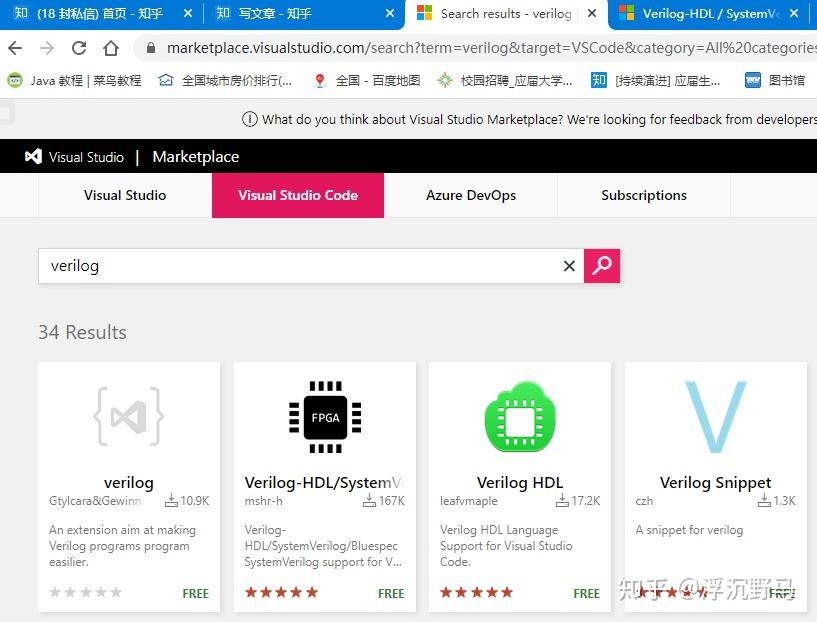The height and width of the screenshot is (622, 817).
Task: Select the Subscriptions tab
Action: (x=643, y=195)
